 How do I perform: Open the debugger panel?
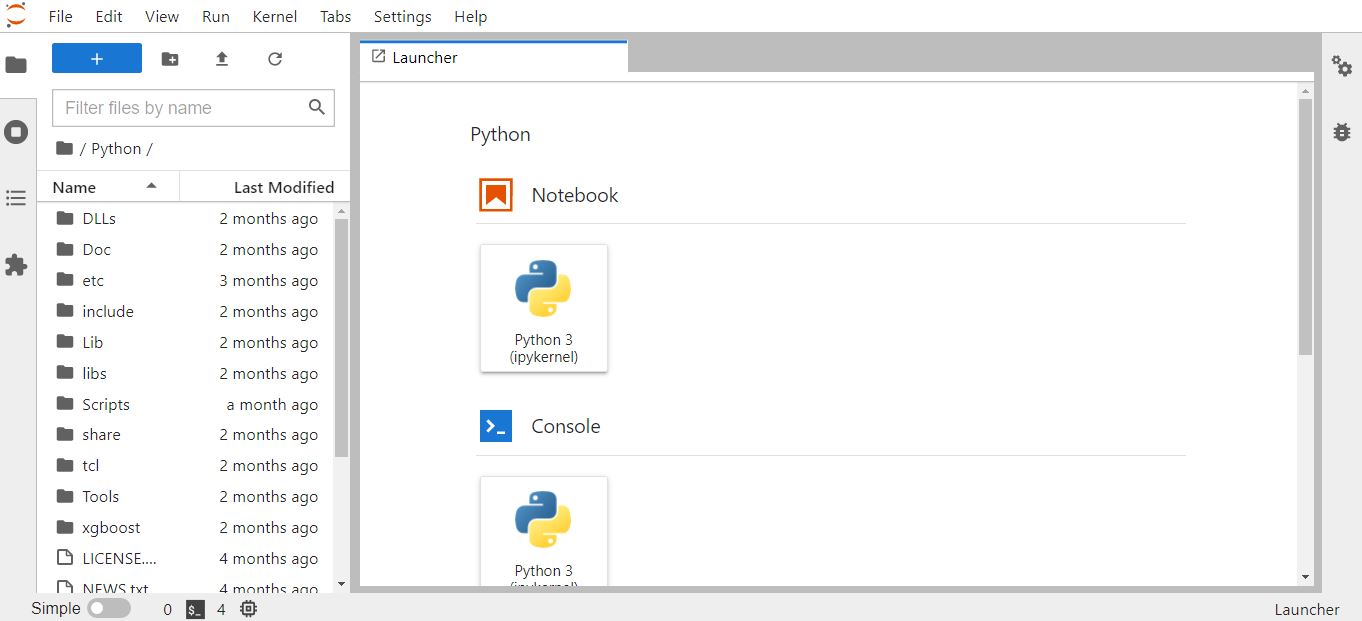(1341, 131)
